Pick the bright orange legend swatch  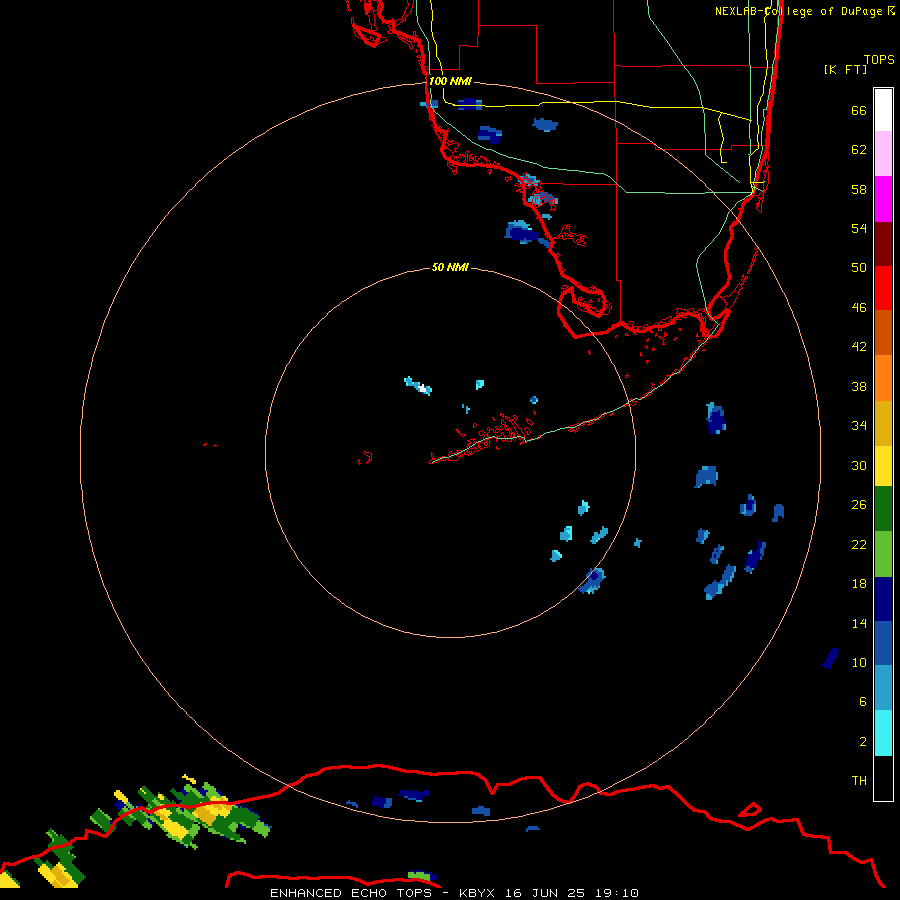tap(883, 377)
